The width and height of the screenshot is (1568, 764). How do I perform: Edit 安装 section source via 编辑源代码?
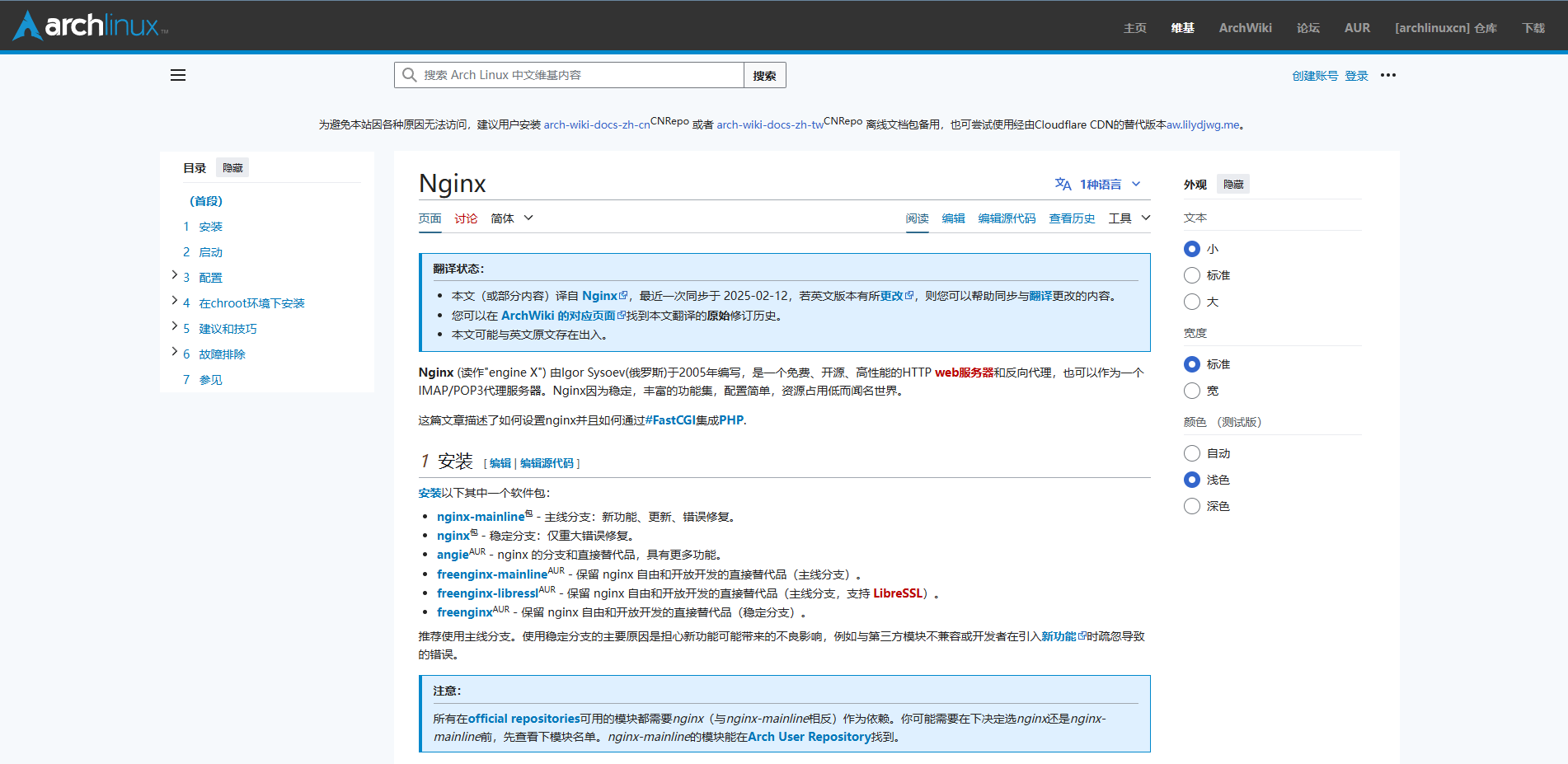pos(547,463)
